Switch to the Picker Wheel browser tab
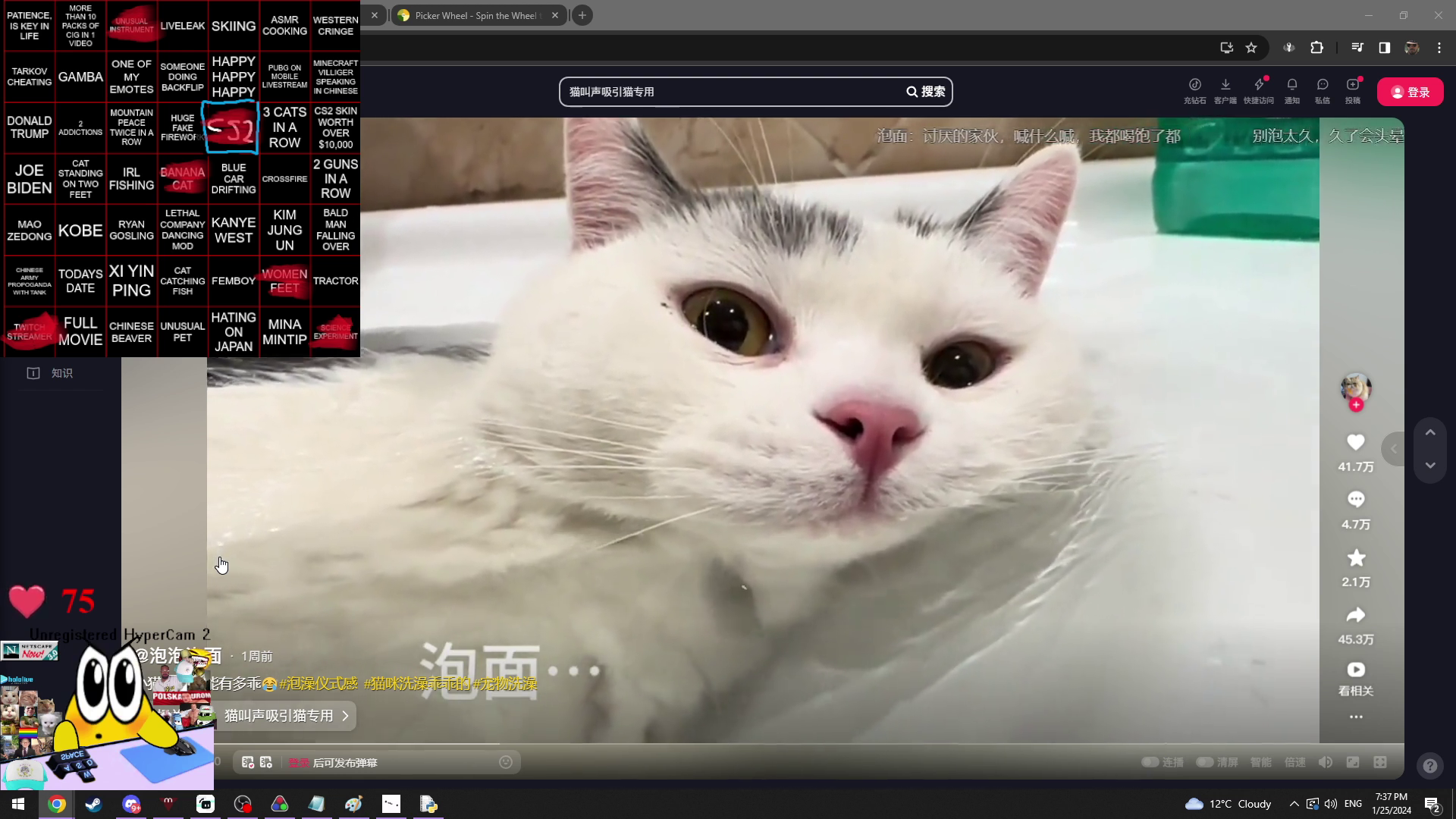This screenshot has height=819, width=1456. 470,15
